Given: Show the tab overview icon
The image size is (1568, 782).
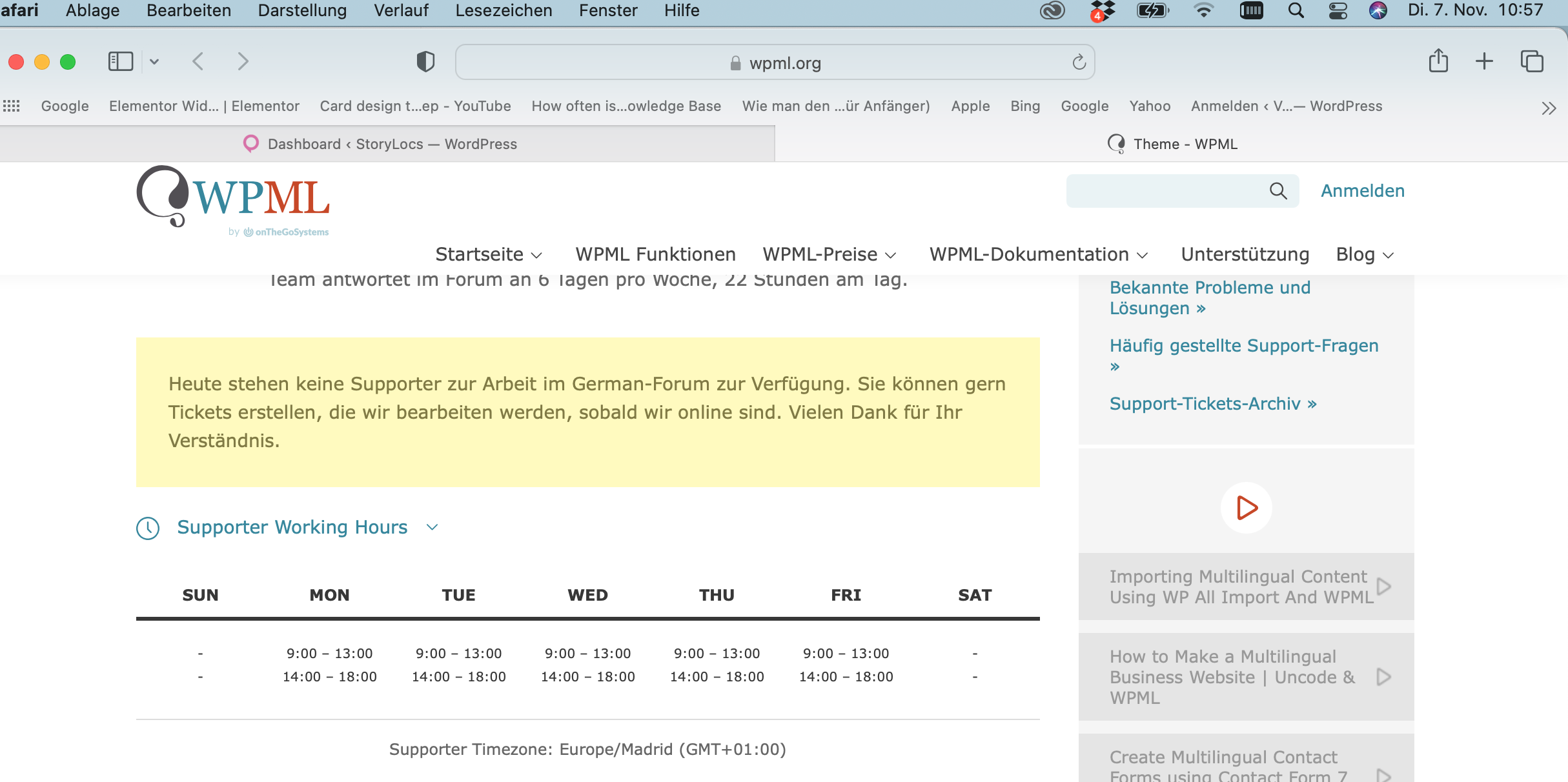Looking at the screenshot, I should pyautogui.click(x=1532, y=61).
